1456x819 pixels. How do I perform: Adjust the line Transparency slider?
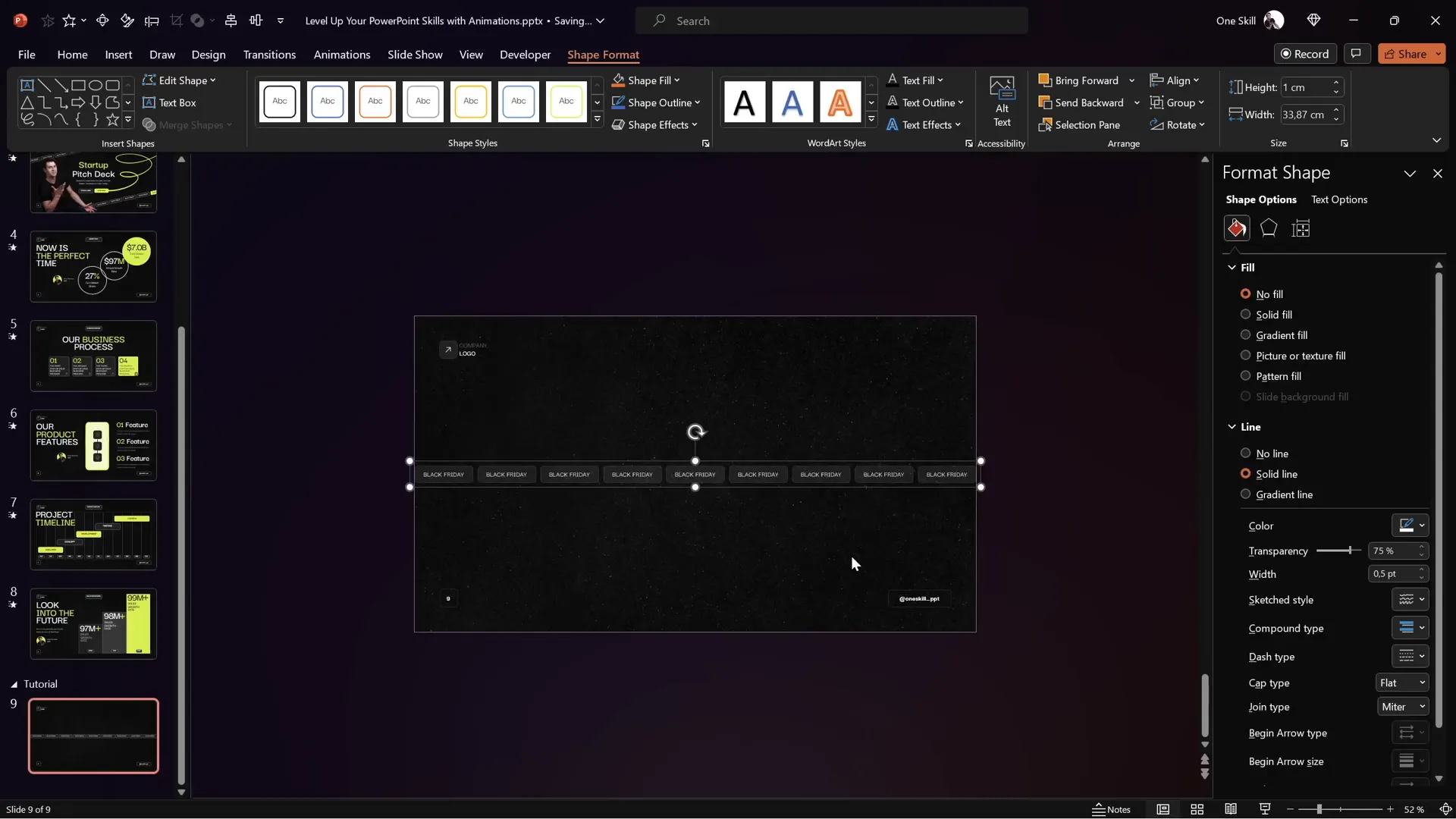tap(1350, 551)
